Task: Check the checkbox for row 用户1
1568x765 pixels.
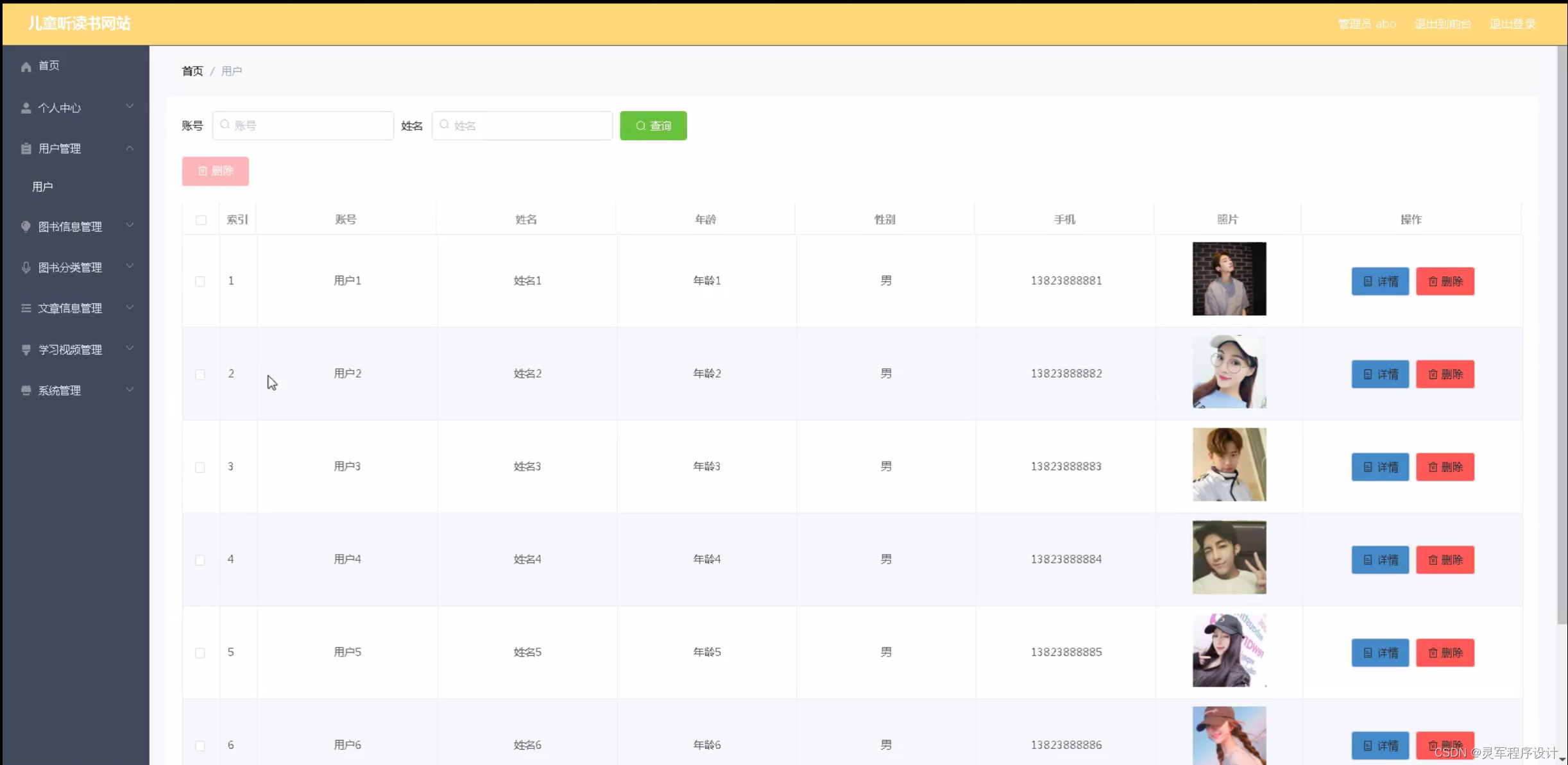Action: click(200, 282)
